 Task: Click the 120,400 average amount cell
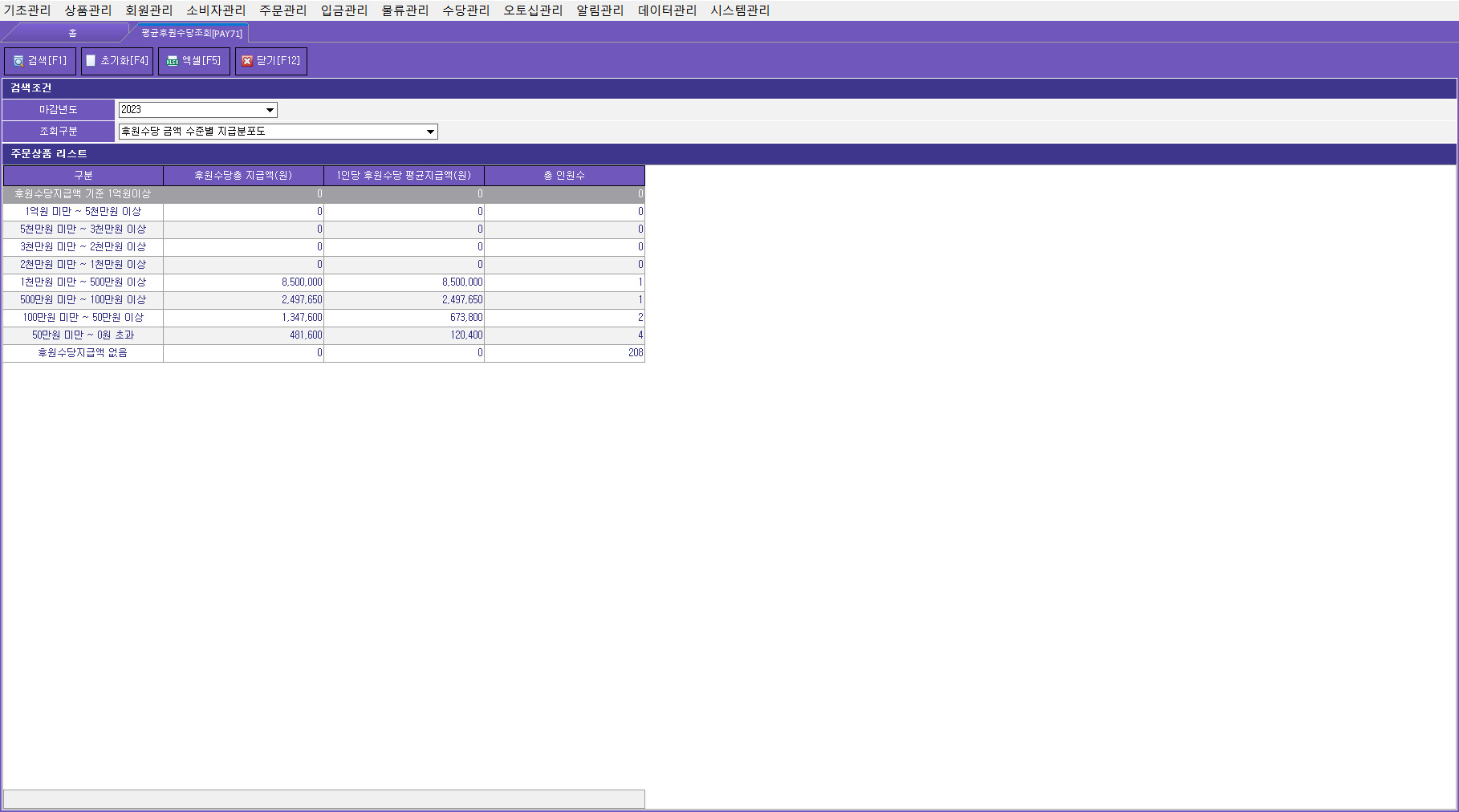404,335
